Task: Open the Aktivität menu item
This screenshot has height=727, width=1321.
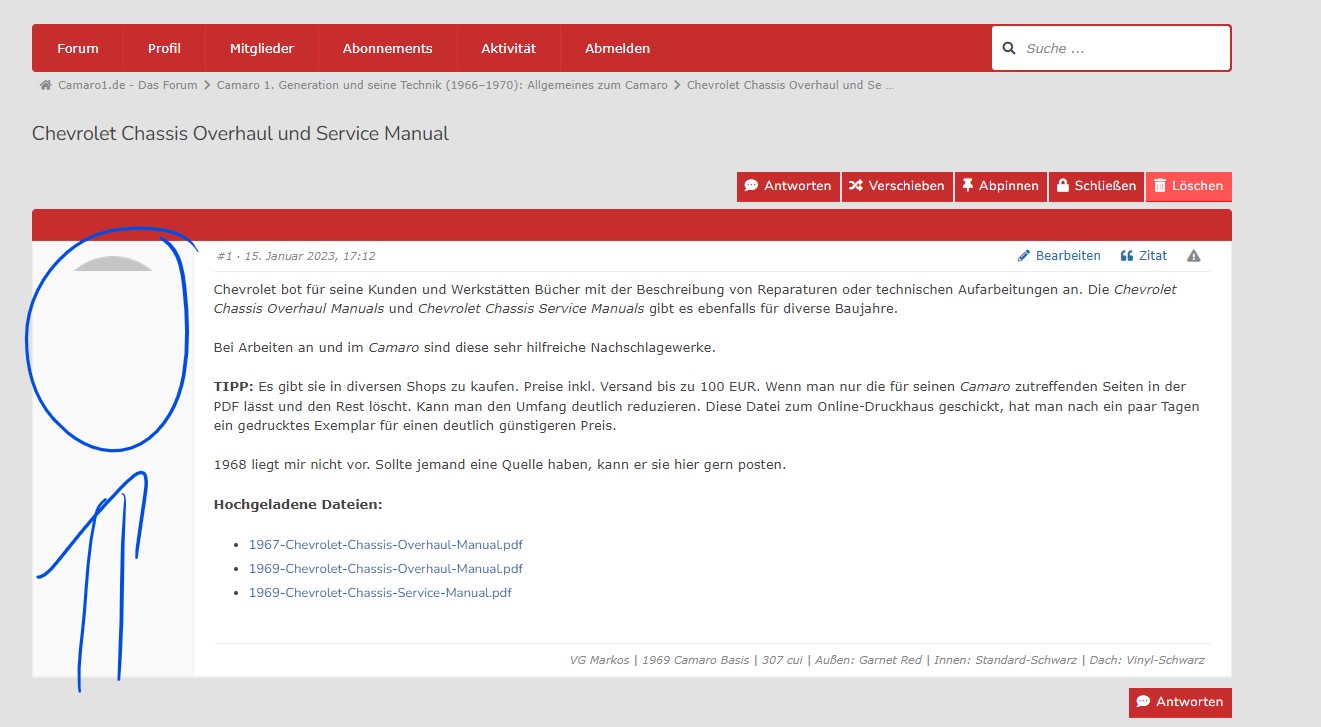Action: tap(508, 48)
